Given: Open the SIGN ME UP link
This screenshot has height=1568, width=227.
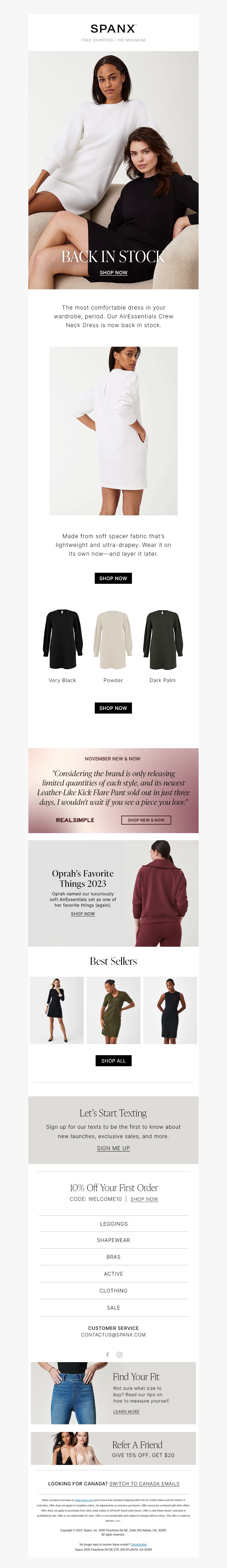Looking at the screenshot, I should [113, 1149].
